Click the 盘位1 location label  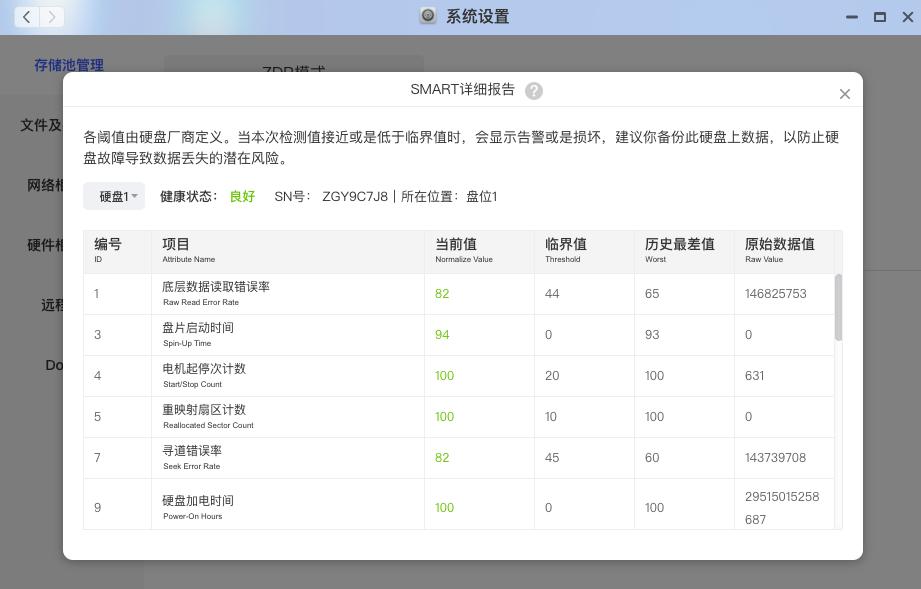pyautogui.click(x=480, y=196)
